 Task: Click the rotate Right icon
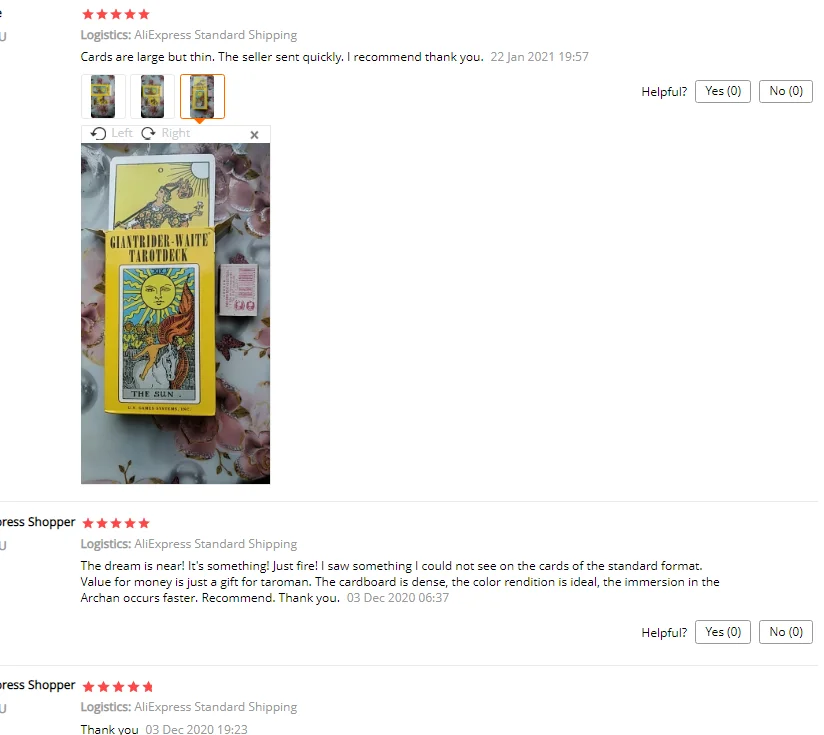coord(149,133)
